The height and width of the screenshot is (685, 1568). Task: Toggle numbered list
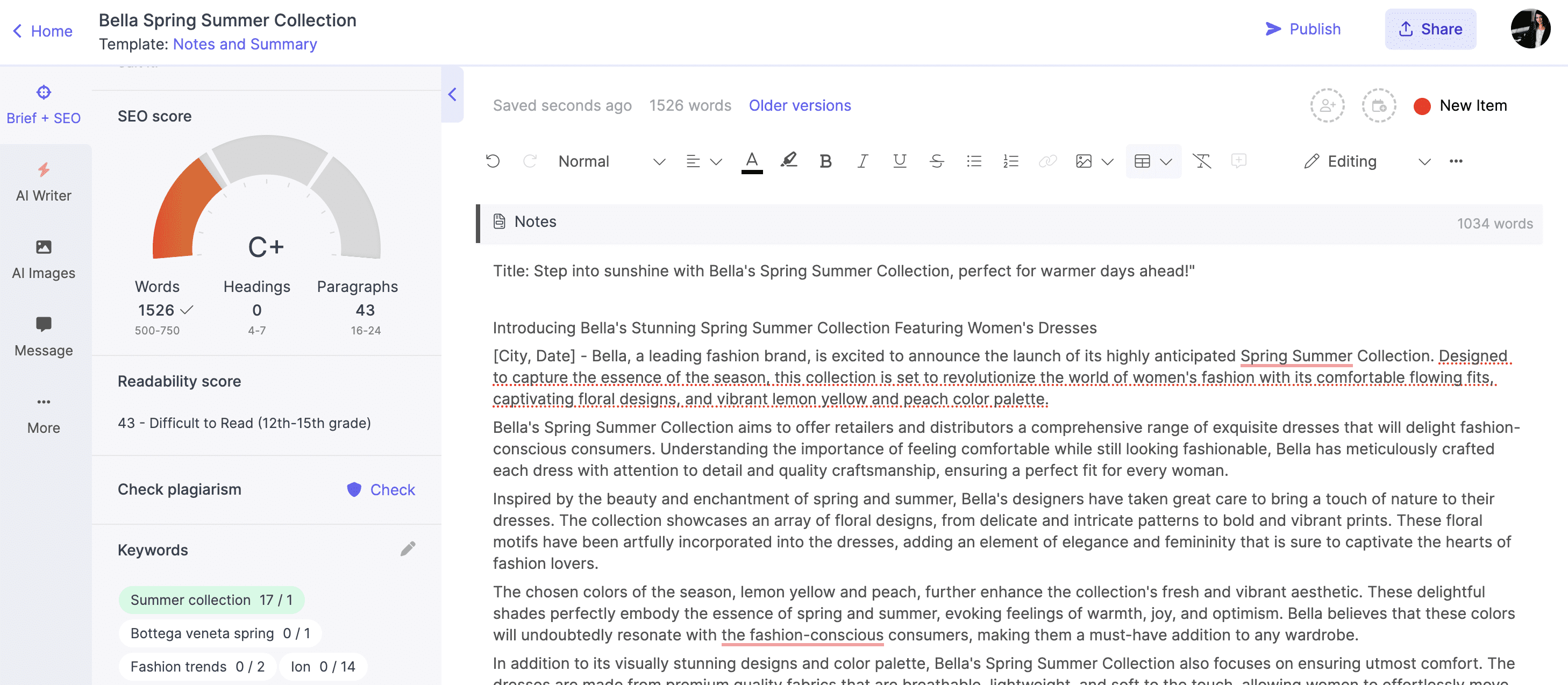click(x=1010, y=161)
